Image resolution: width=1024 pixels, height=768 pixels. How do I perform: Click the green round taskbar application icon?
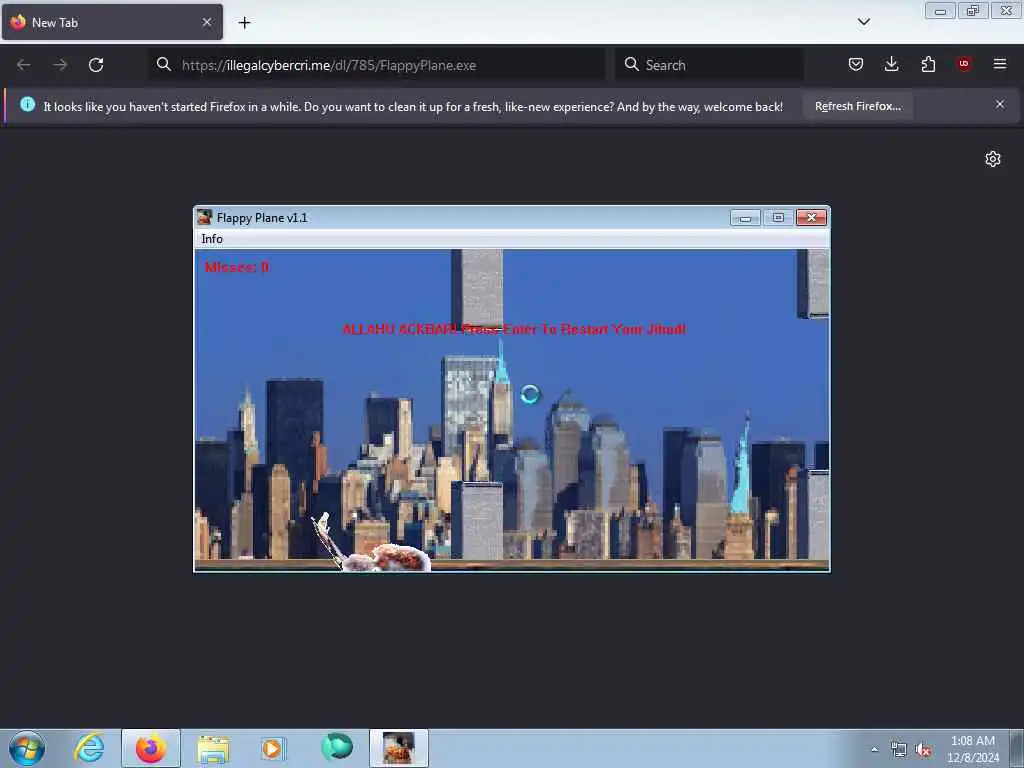[x=337, y=747]
